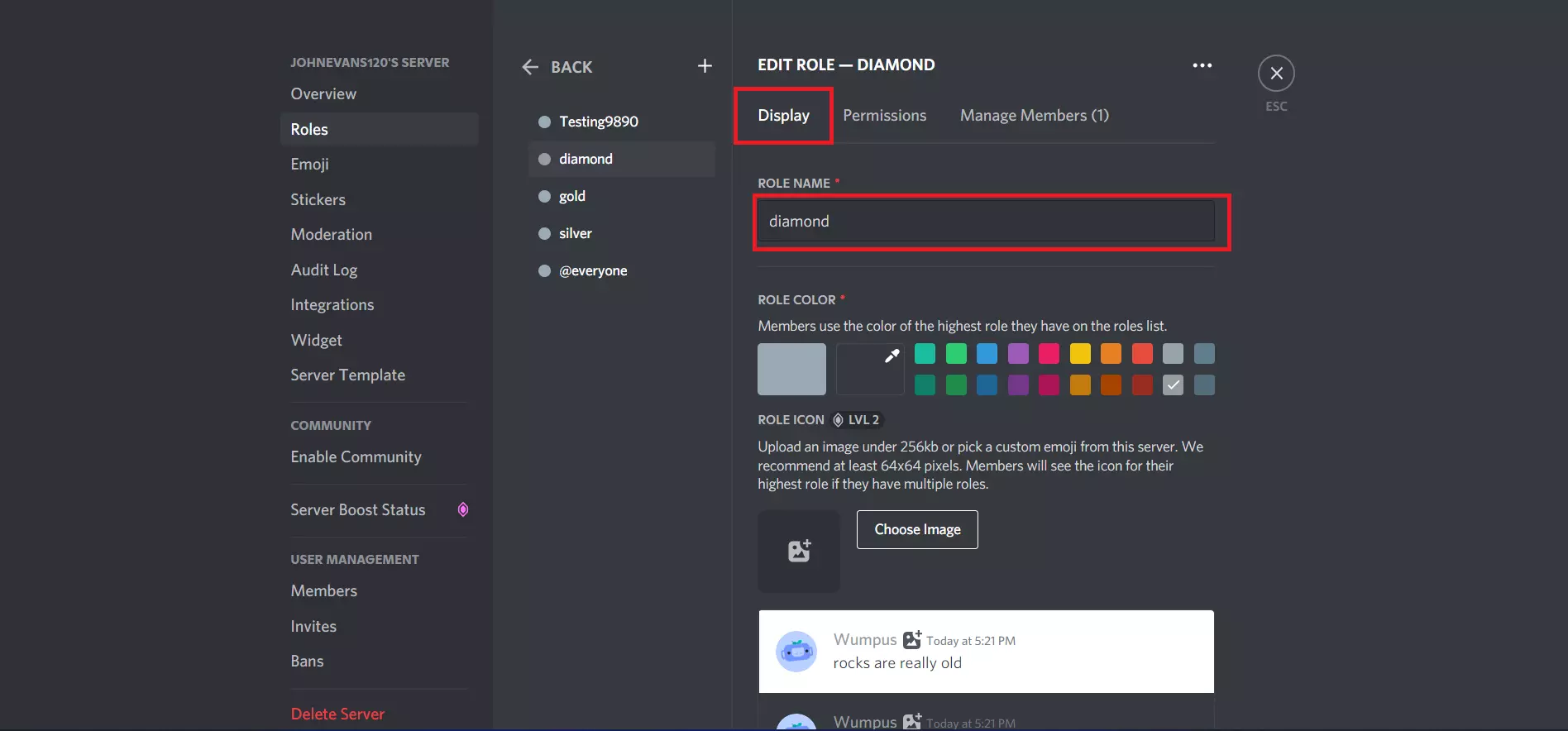1568x731 pixels.
Task: Choose the dark purple swatch, bottom row
Action: coord(1018,385)
